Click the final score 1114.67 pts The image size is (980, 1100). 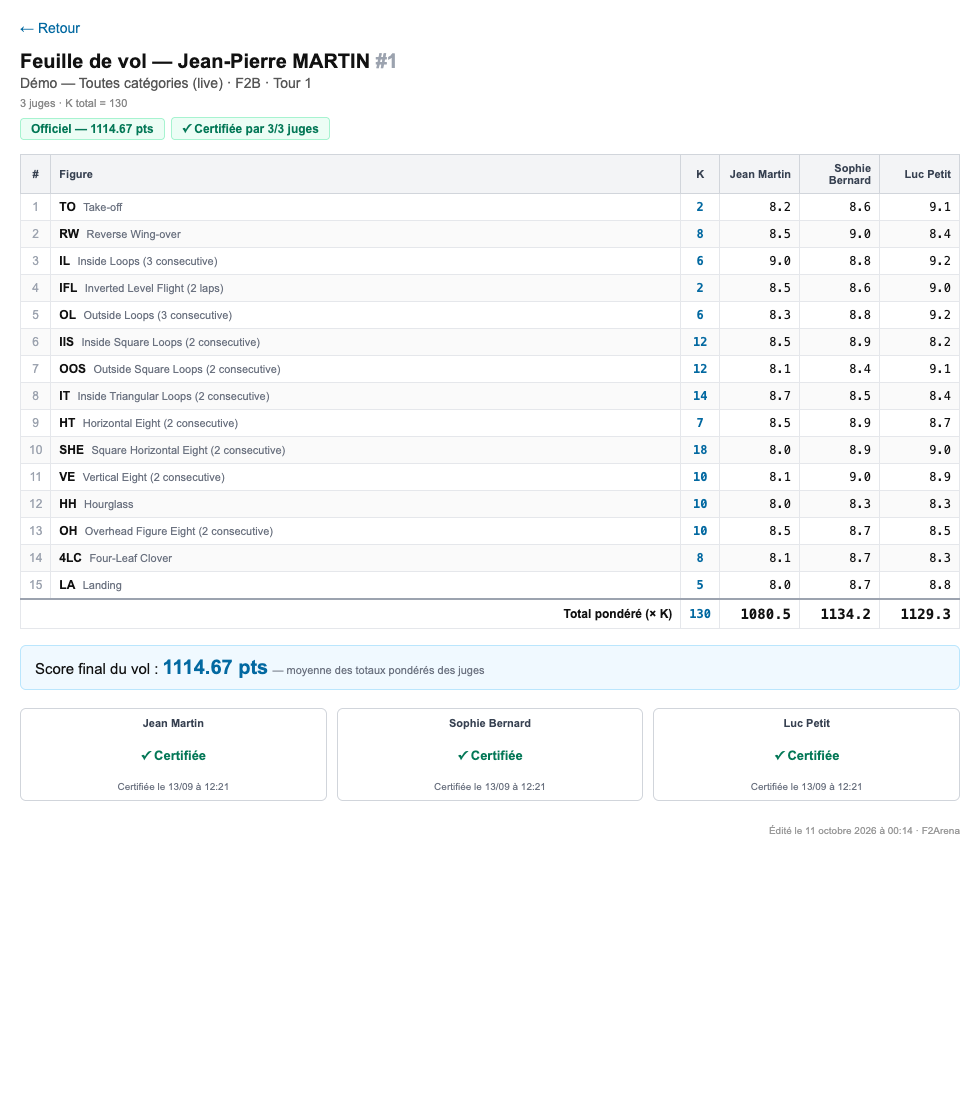tap(215, 667)
